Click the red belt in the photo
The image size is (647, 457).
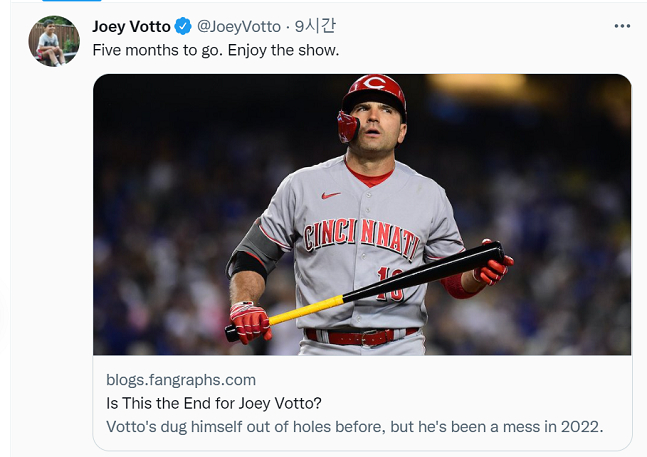pyautogui.click(x=360, y=337)
